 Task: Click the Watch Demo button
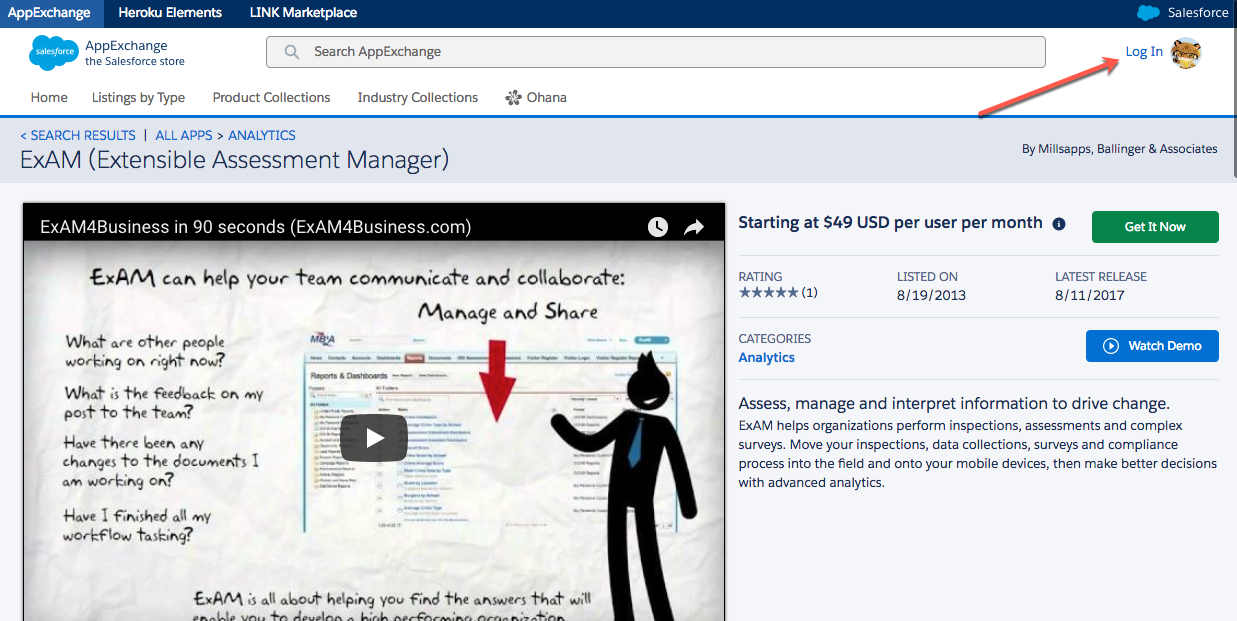tap(1152, 346)
